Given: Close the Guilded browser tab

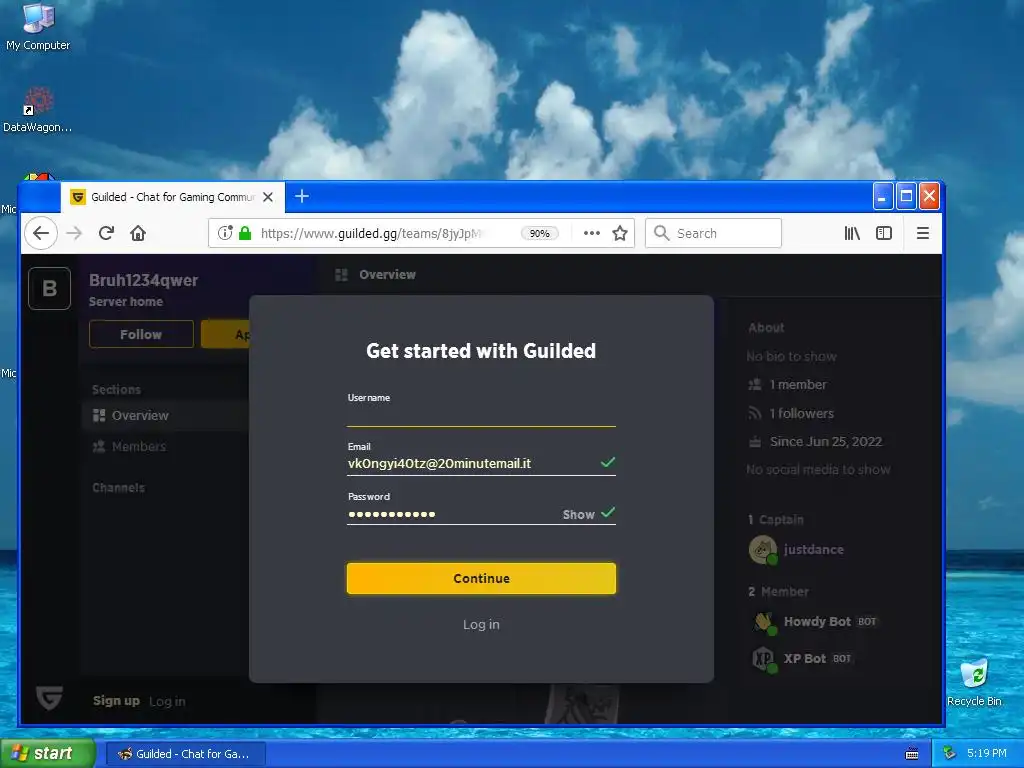Looking at the screenshot, I should [268, 197].
